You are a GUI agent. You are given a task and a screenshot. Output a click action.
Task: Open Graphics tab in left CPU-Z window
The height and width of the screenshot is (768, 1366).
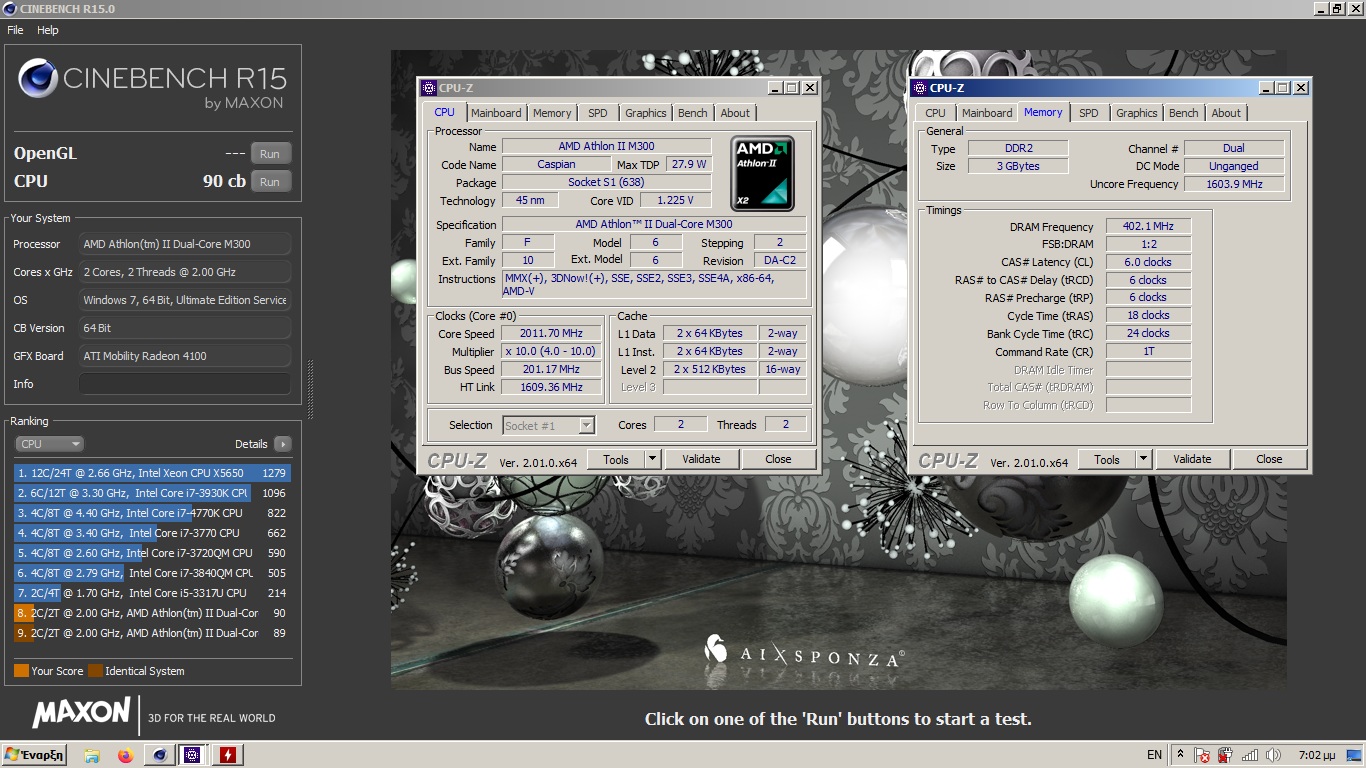coord(646,113)
